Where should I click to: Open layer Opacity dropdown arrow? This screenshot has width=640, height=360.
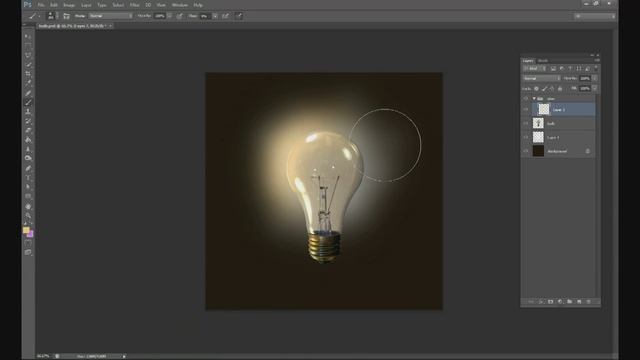[595, 78]
